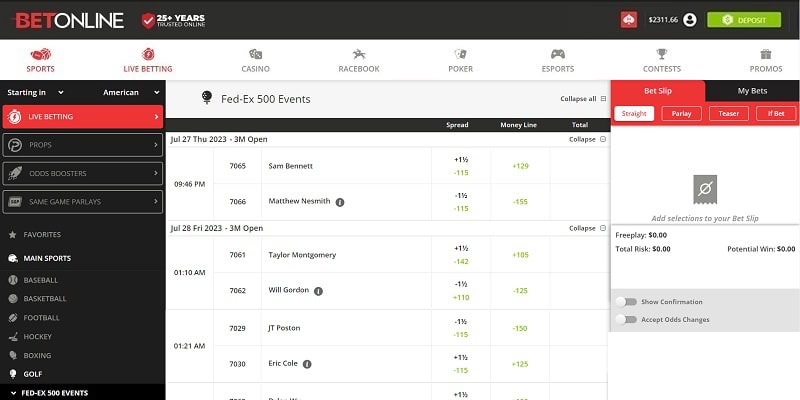Open the American odds format dropdown
Viewport: 800px width, 400px height.
point(132,92)
